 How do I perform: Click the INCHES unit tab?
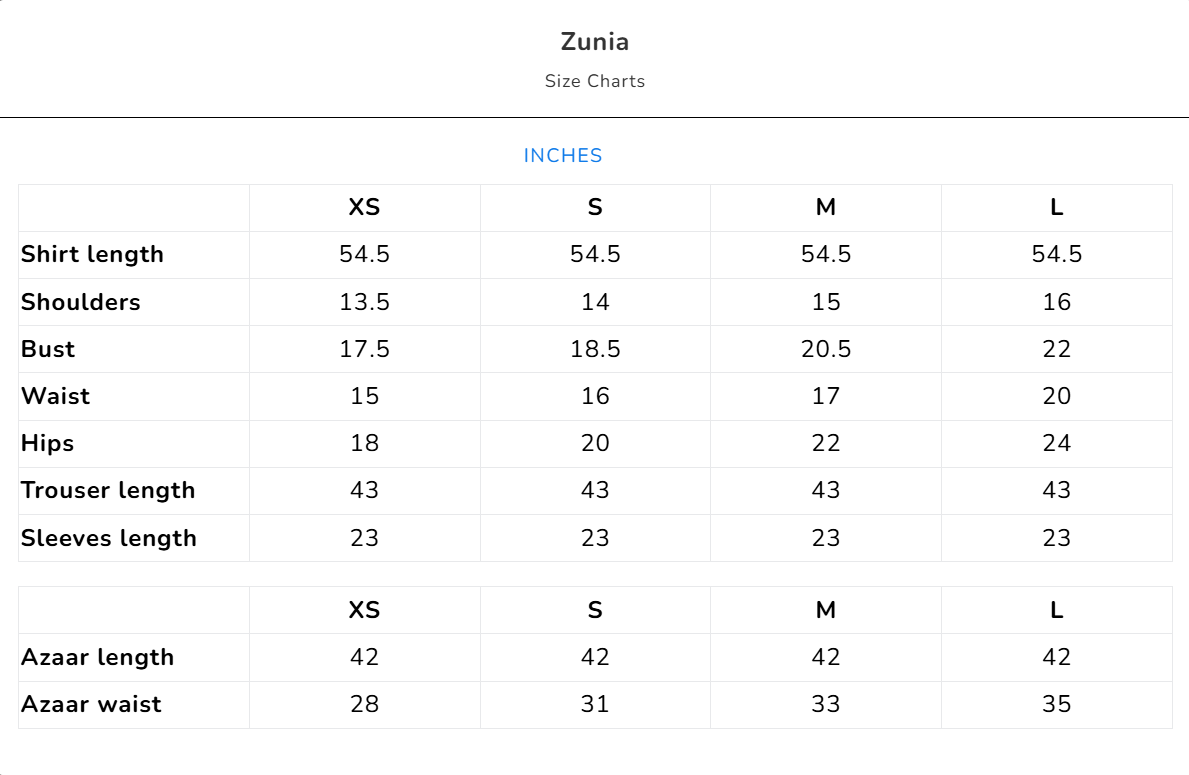pyautogui.click(x=563, y=156)
